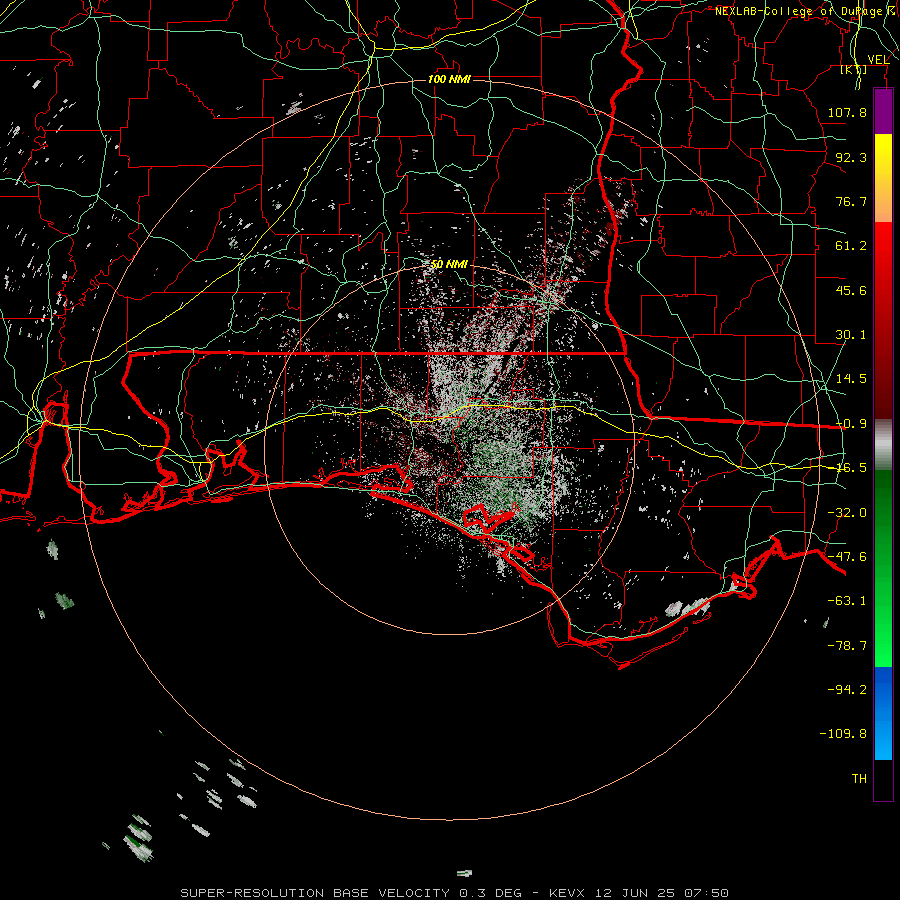Select the 30.1 value on velocity scale
The height and width of the screenshot is (900, 900).
coord(851,335)
